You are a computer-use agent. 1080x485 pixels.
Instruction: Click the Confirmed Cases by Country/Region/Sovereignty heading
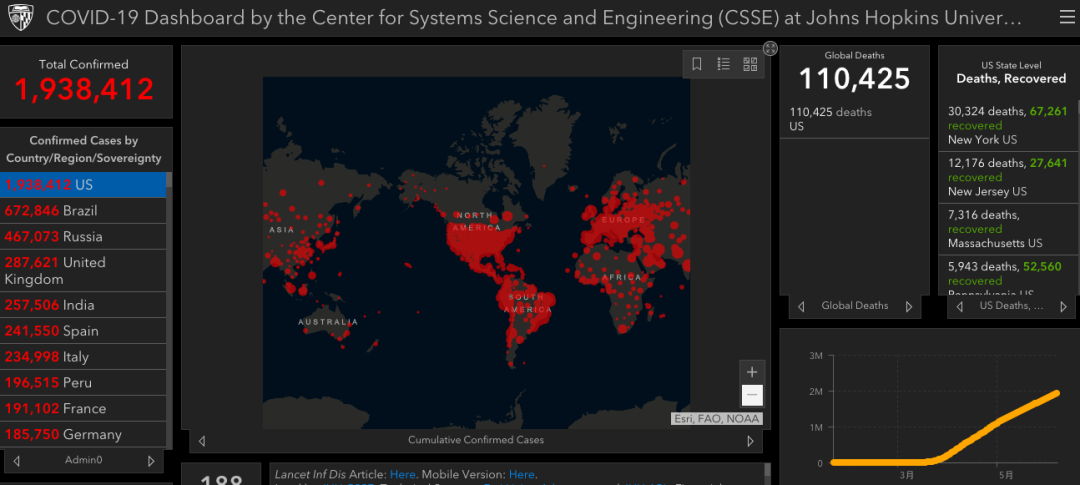click(x=83, y=149)
